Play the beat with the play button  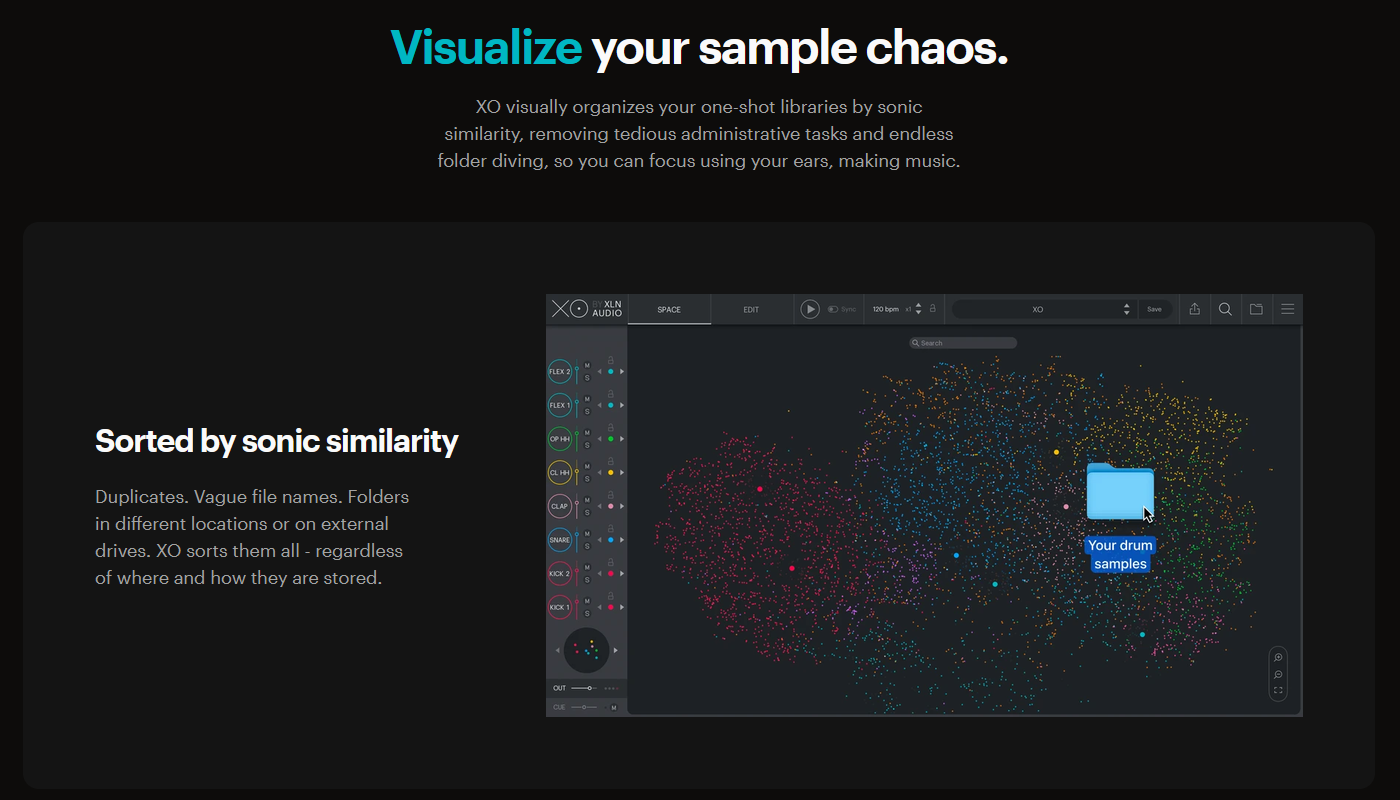point(810,309)
